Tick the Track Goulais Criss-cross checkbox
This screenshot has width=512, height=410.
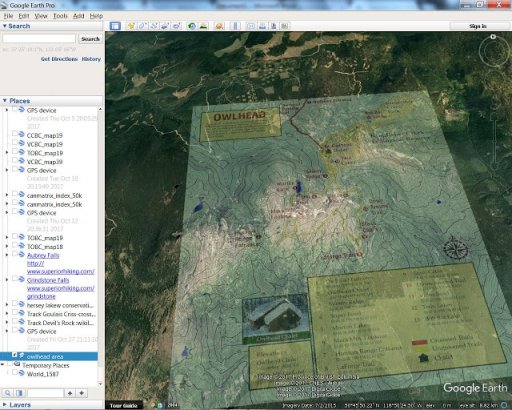pyautogui.click(x=14, y=313)
